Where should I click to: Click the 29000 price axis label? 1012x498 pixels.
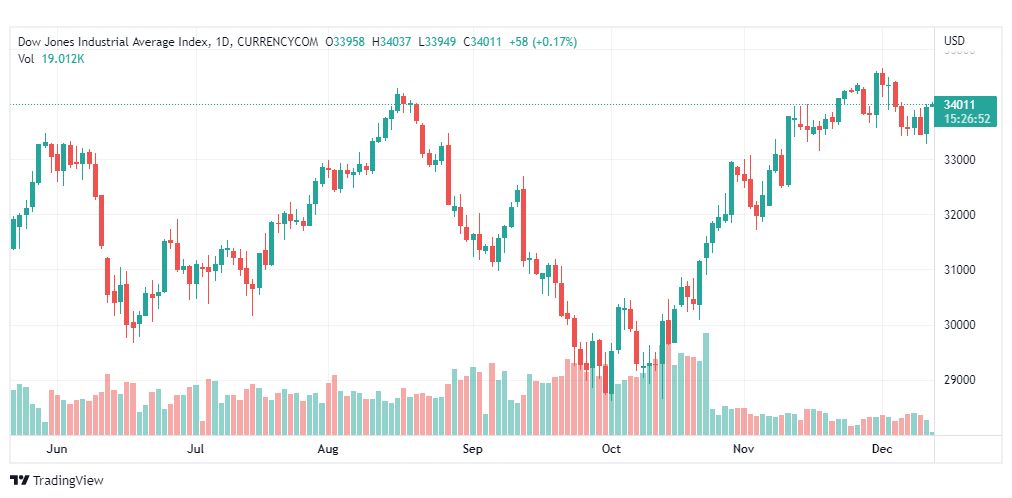point(959,380)
